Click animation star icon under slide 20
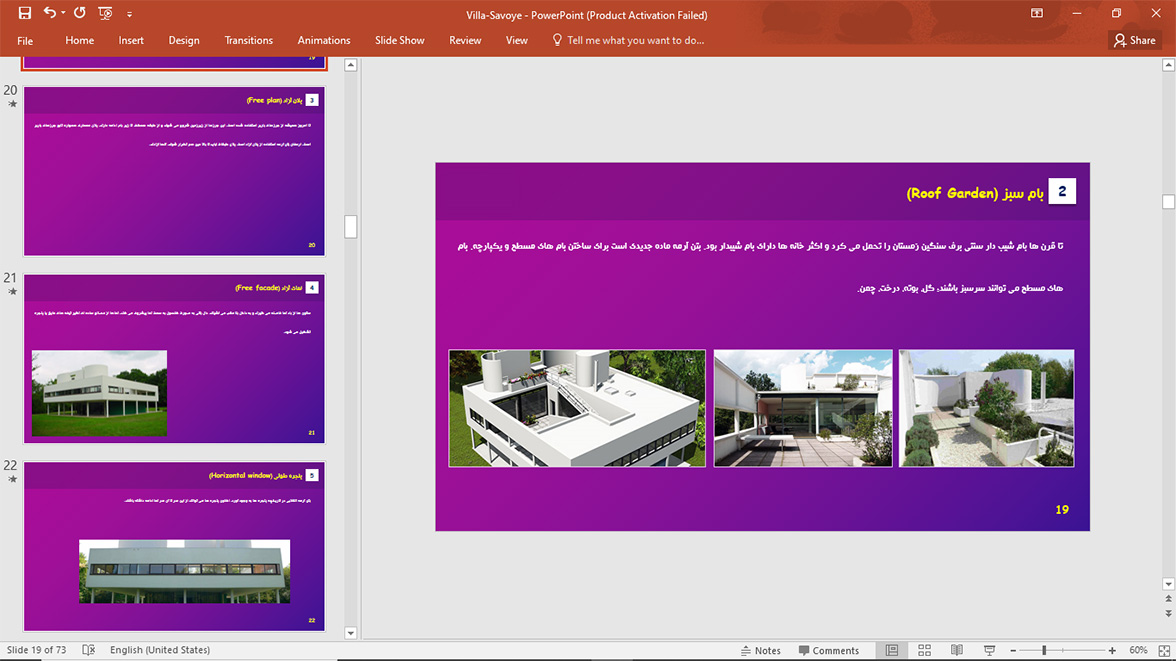 [x=12, y=104]
